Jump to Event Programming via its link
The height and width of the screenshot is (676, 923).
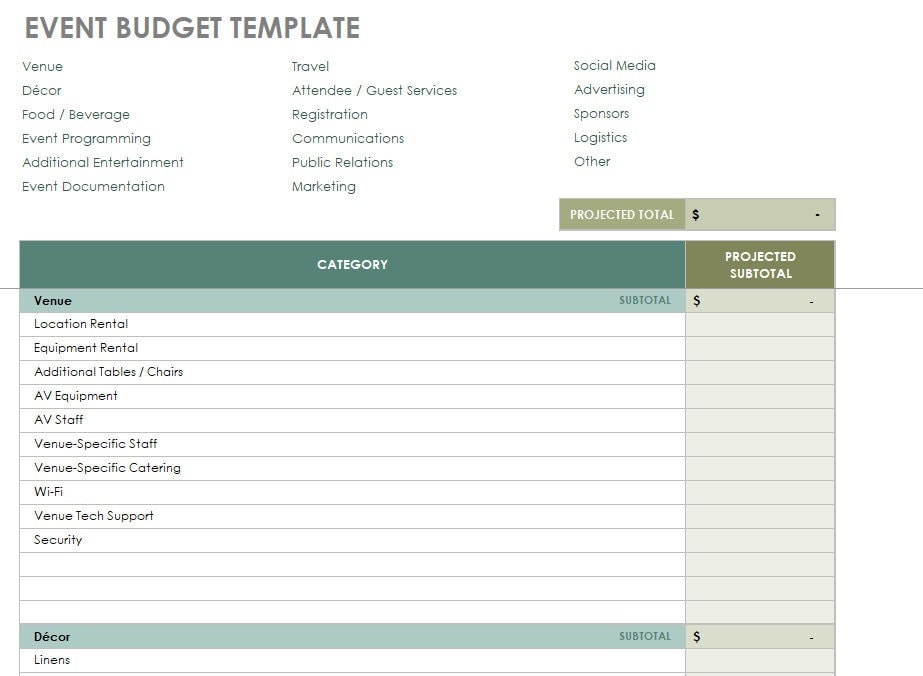tap(86, 138)
